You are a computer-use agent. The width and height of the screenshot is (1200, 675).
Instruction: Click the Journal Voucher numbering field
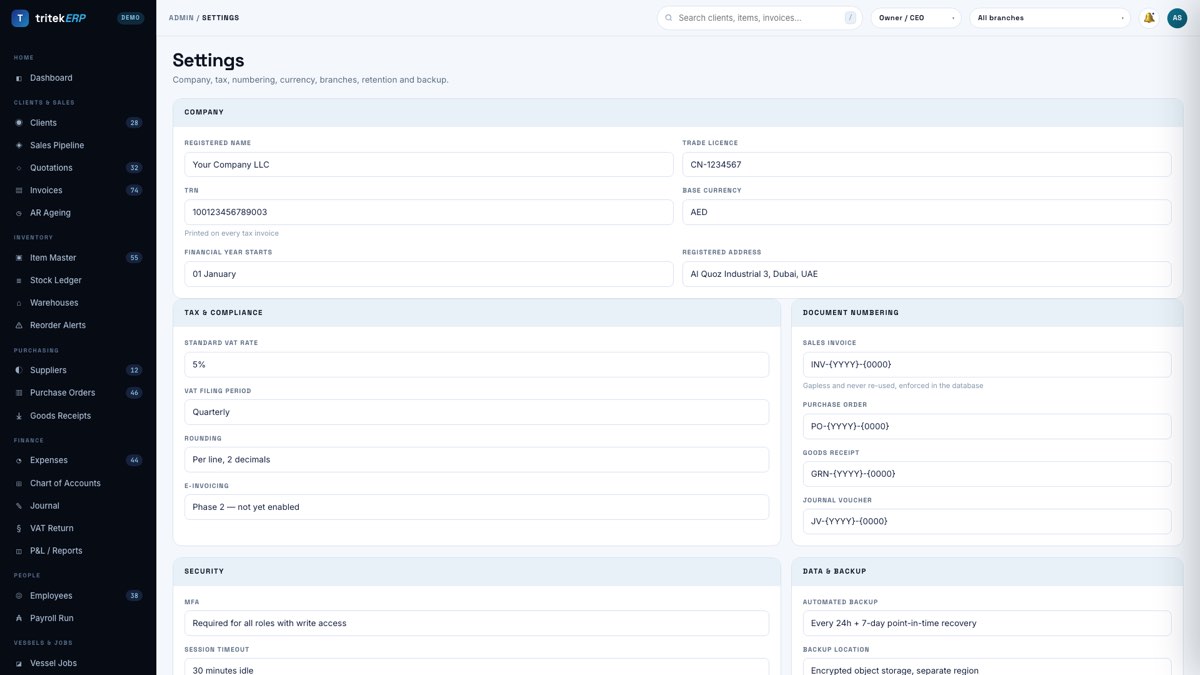coord(987,521)
